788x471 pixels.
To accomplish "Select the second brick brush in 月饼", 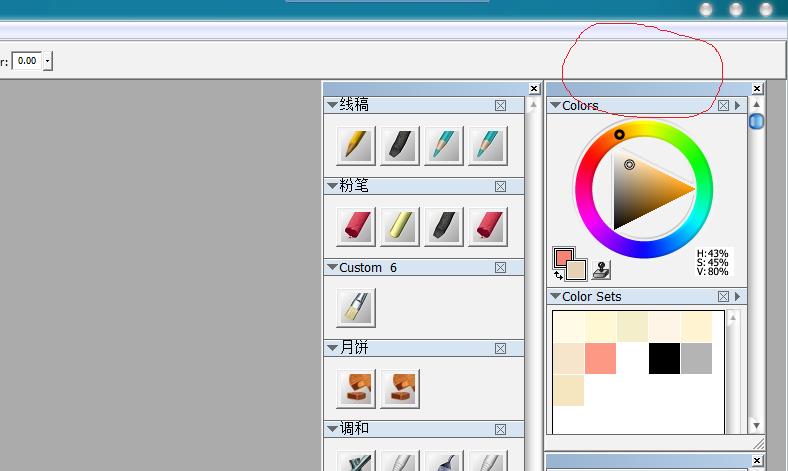I will pos(400,389).
